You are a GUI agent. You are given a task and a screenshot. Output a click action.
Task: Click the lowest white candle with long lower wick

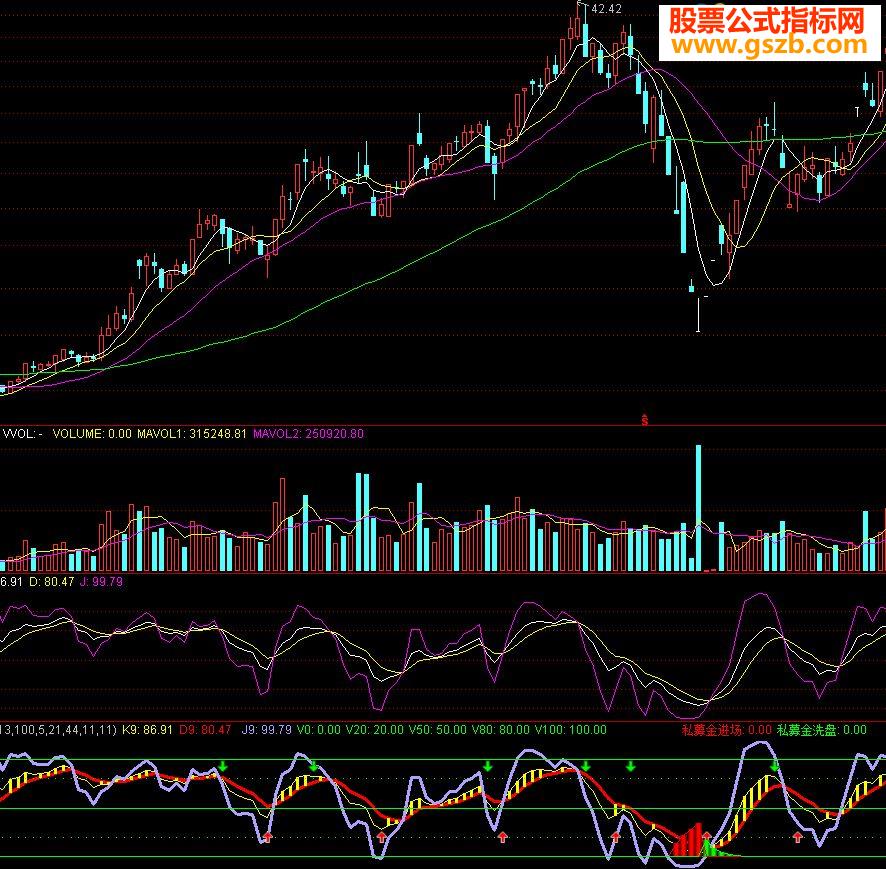[698, 314]
